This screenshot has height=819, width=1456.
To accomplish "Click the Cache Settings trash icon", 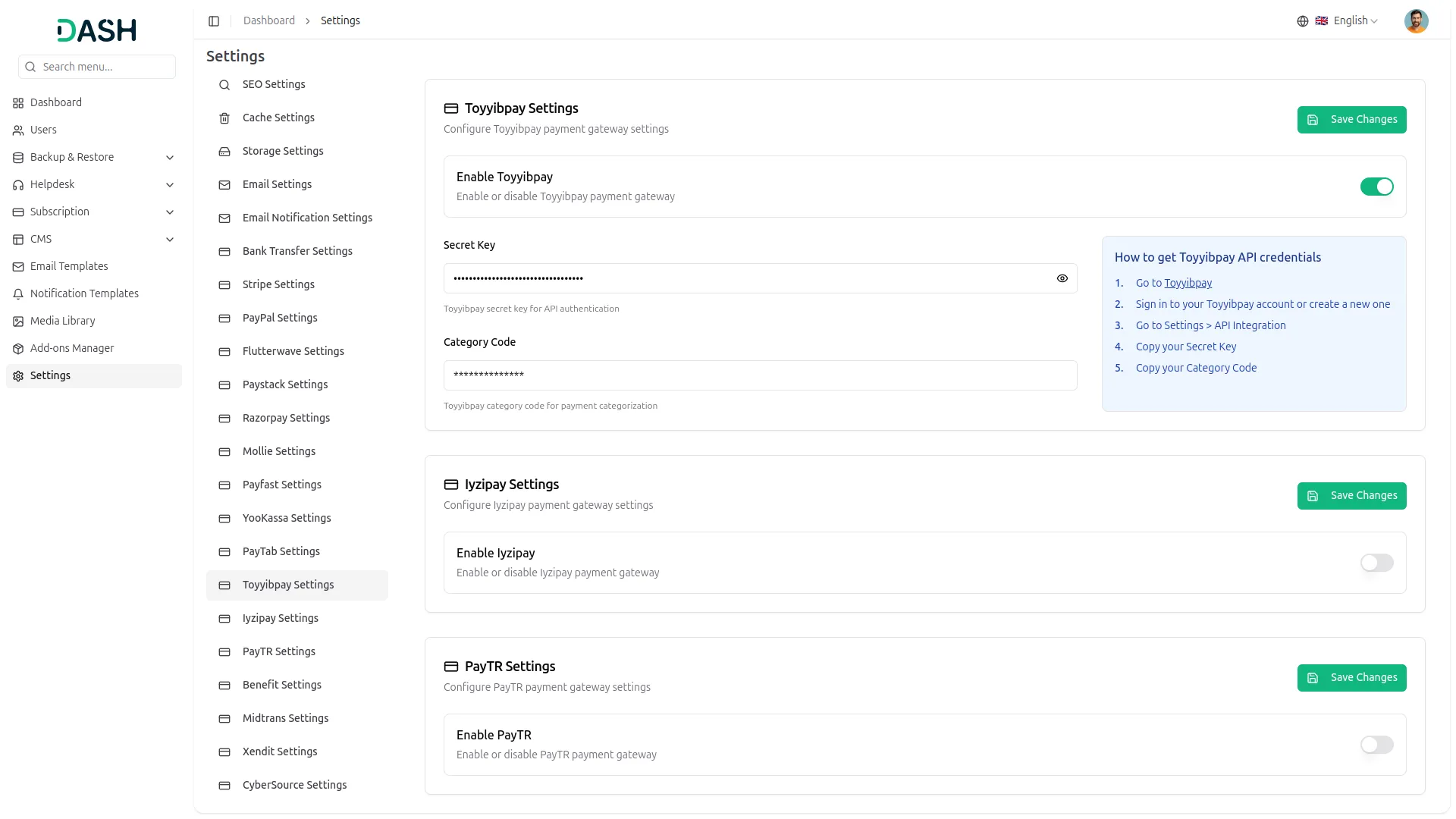I will pyautogui.click(x=224, y=118).
